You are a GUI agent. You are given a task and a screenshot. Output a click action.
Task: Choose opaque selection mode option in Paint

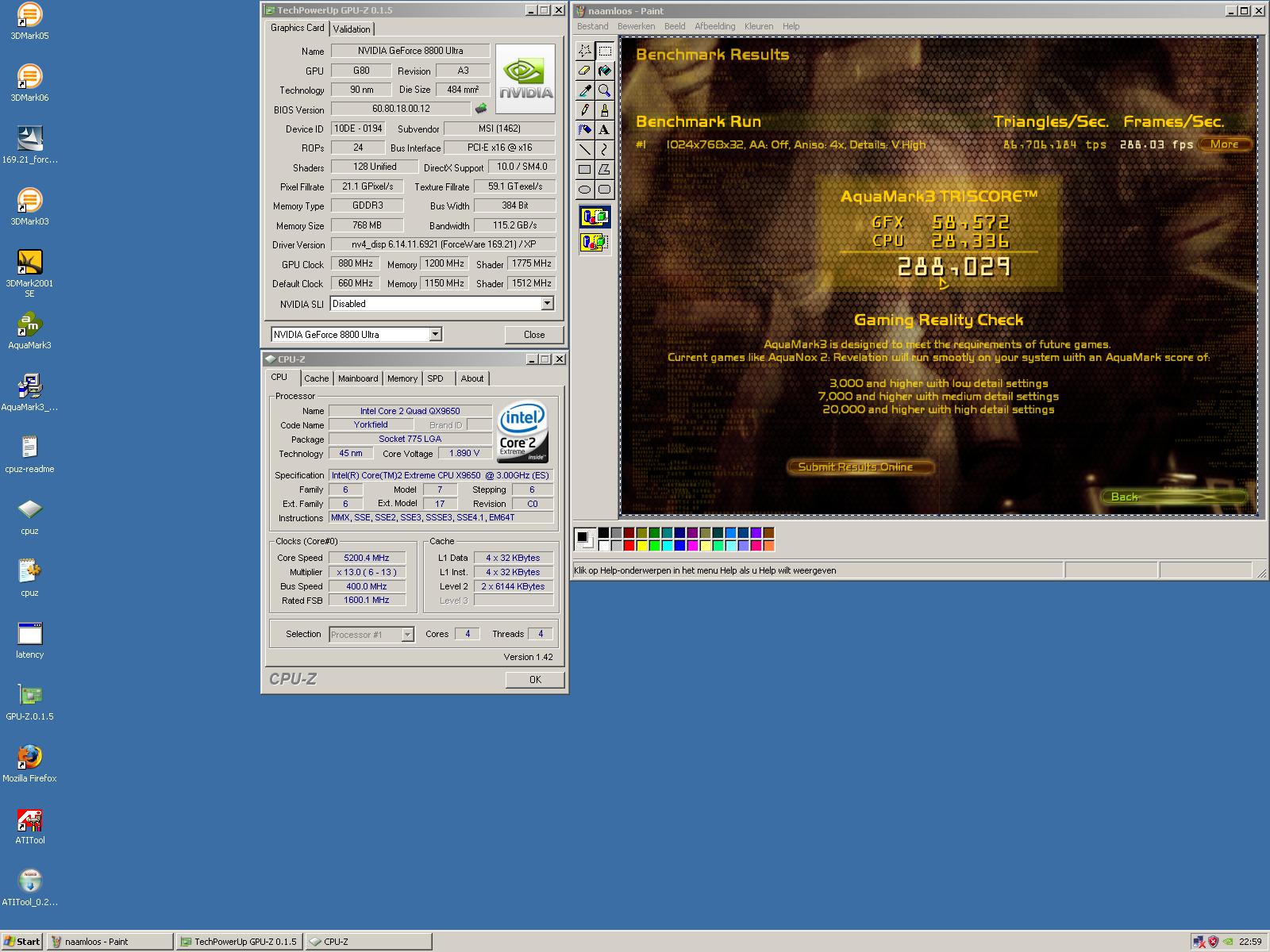[x=595, y=217]
